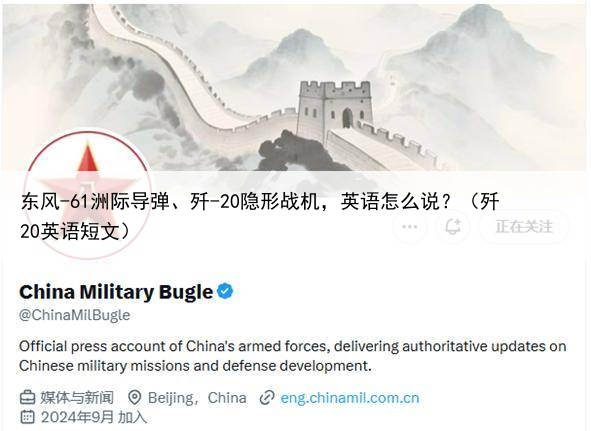Click the blue verified badge
The image size is (591, 431).
coord(225,291)
